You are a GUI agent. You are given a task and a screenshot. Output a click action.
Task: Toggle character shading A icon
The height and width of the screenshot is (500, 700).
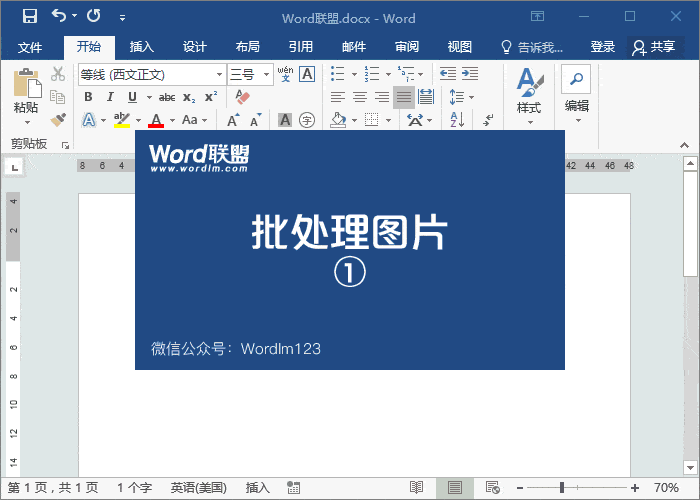point(285,120)
